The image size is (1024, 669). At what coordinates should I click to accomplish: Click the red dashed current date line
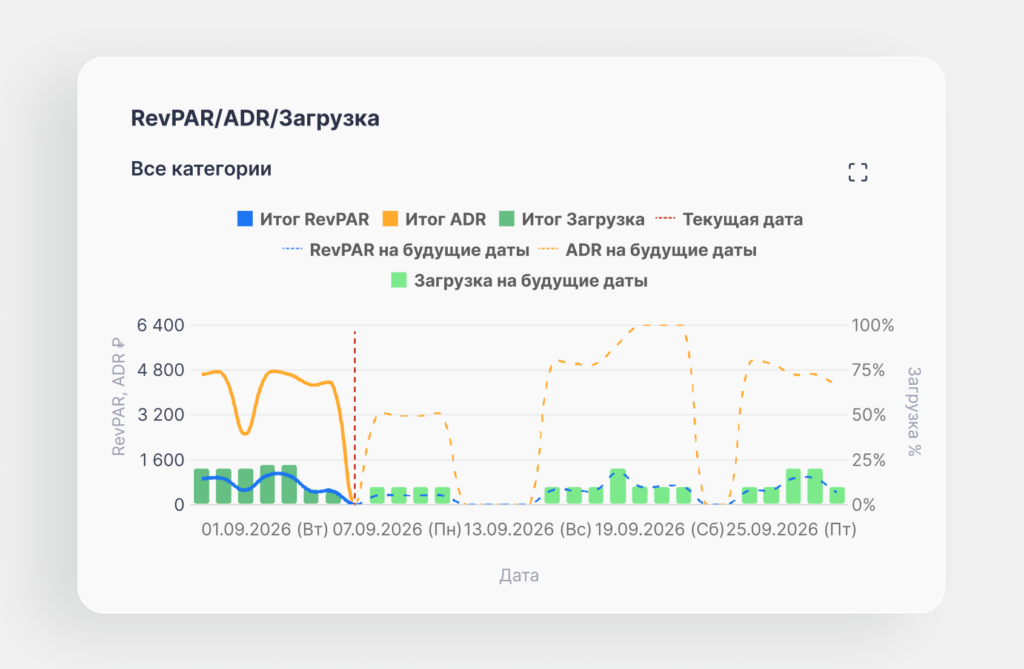[x=355, y=417]
